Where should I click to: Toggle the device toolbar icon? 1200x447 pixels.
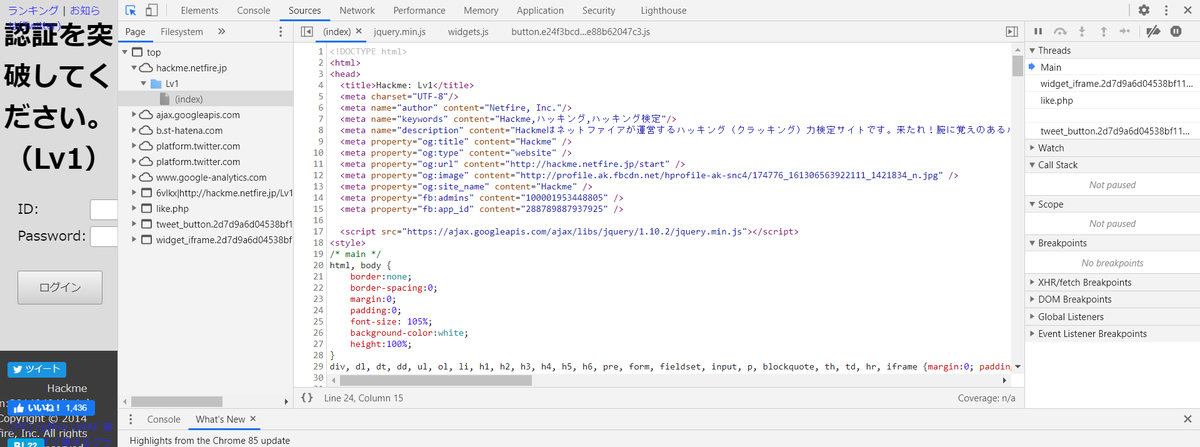(151, 10)
